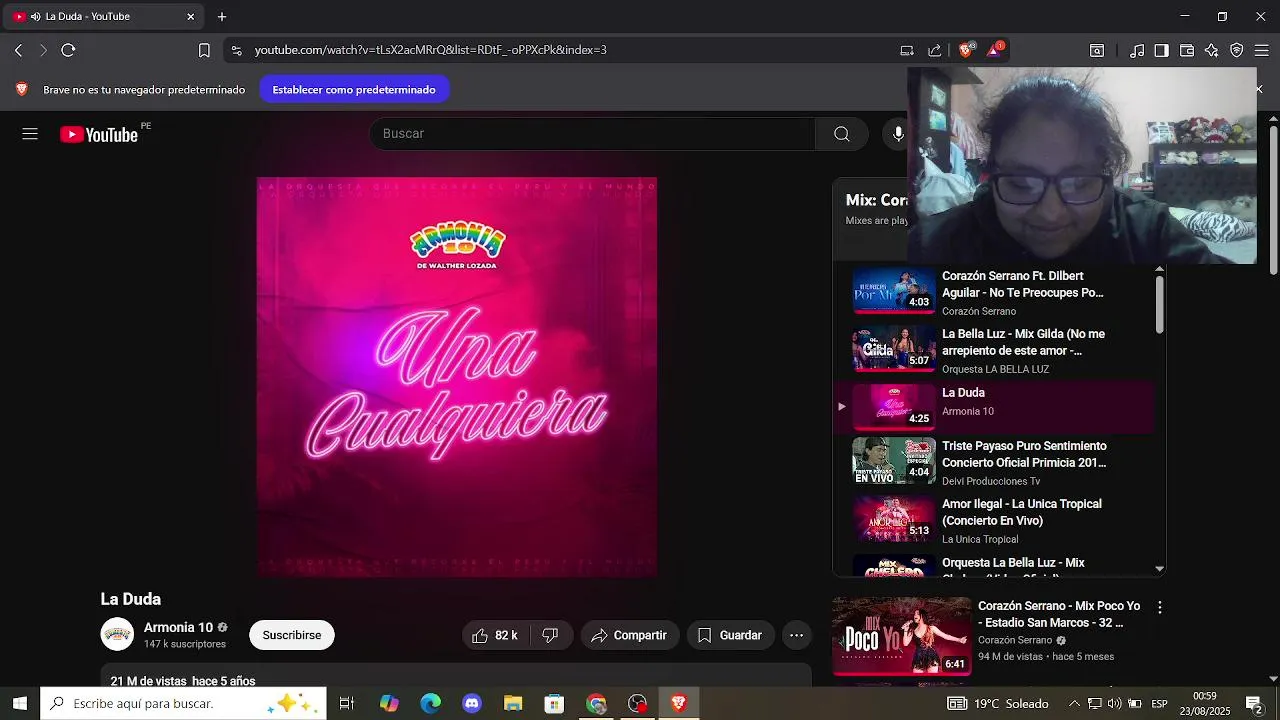
Task: Launch Discord from the taskbar
Action: [472, 704]
